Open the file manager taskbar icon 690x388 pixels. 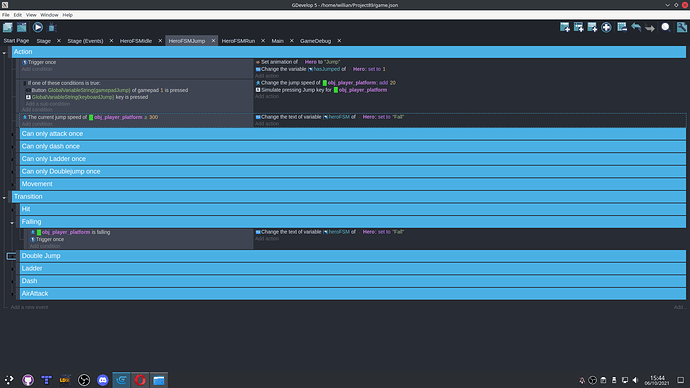pos(159,380)
